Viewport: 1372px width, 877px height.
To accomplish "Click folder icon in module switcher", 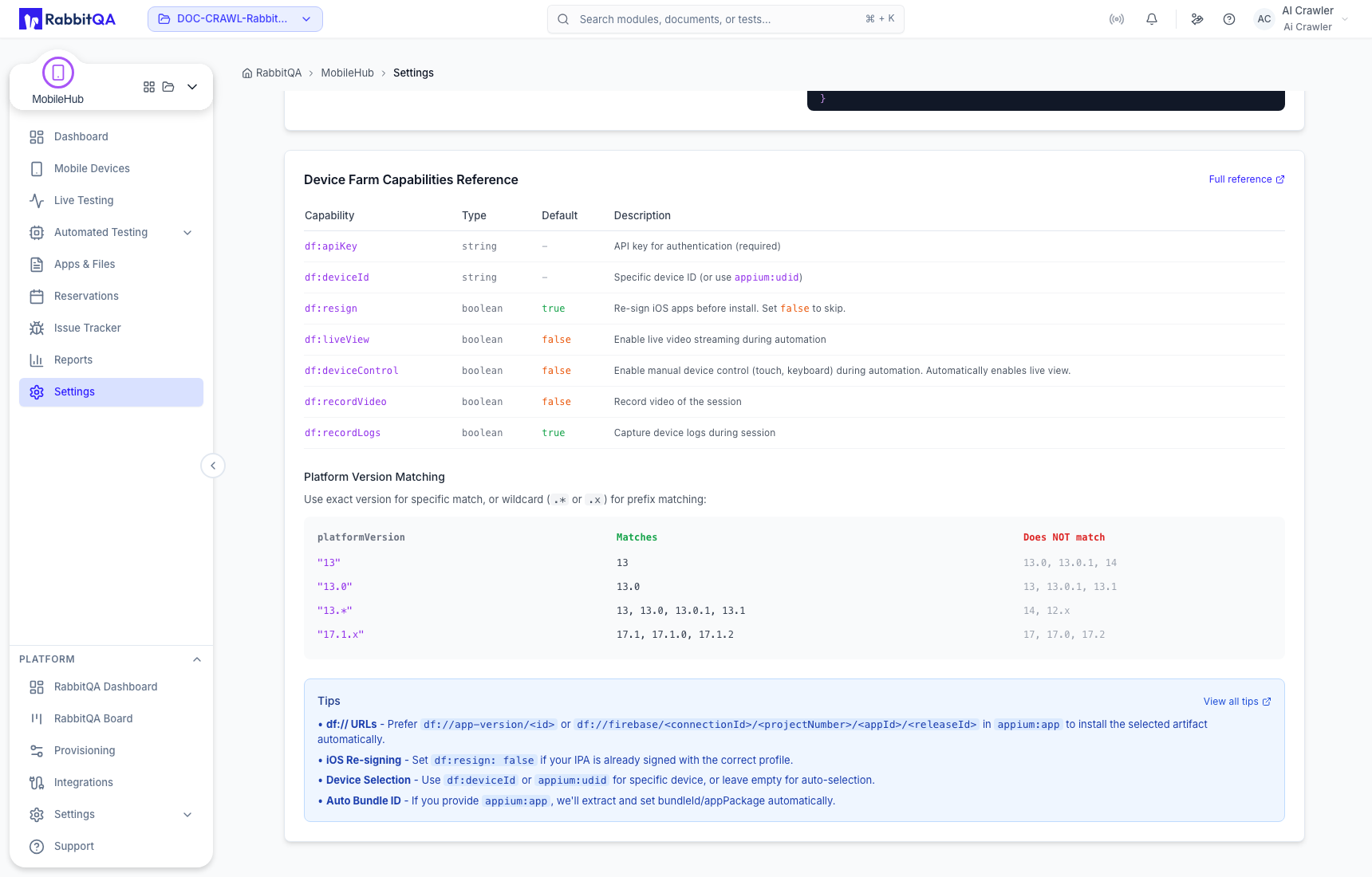I will (168, 87).
